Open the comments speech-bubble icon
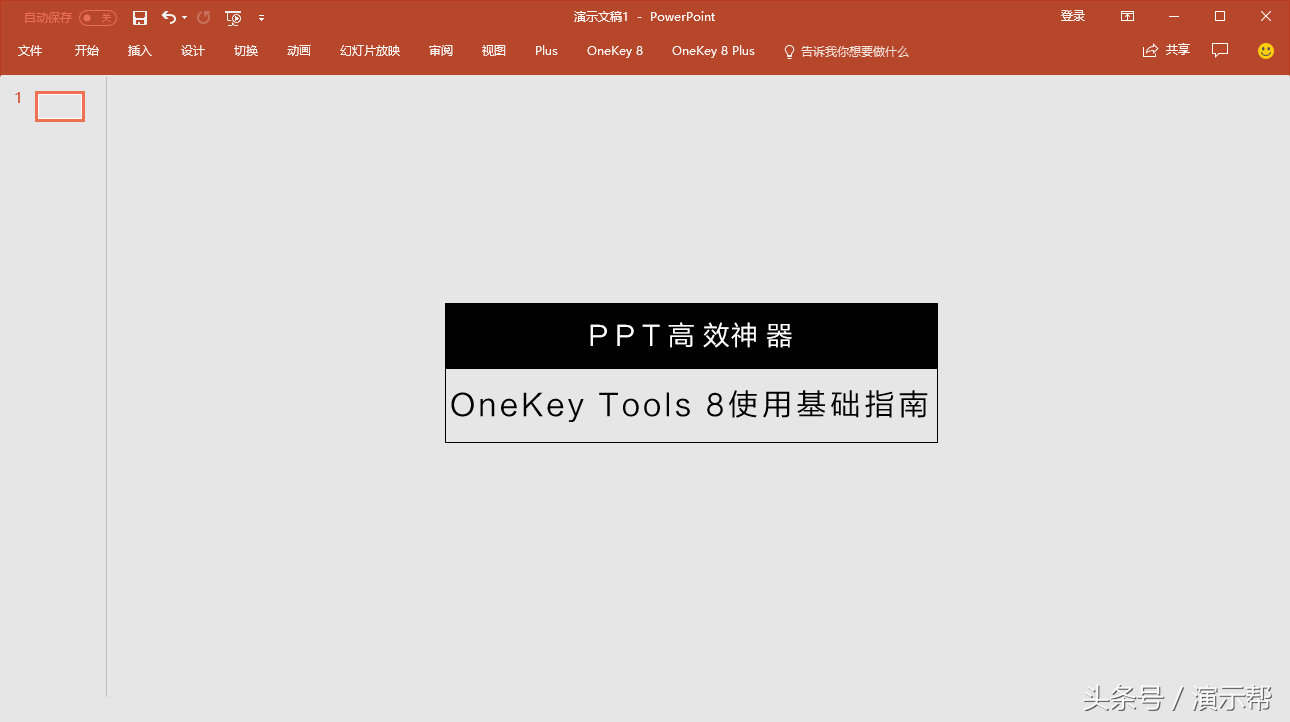Screen dimensions: 1290x722 (x=1220, y=50)
